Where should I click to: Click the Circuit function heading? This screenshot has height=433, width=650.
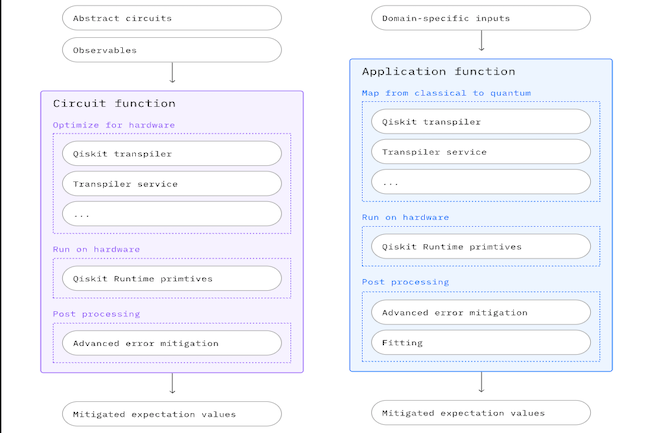coord(114,103)
